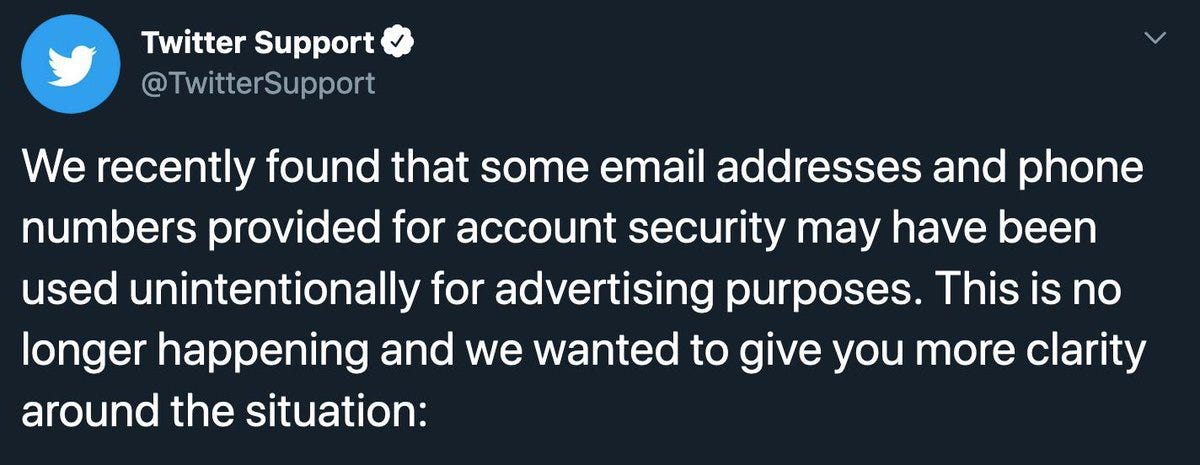1200x465 pixels.
Task: Click the blue verified checkmark badge
Action: (x=395, y=44)
